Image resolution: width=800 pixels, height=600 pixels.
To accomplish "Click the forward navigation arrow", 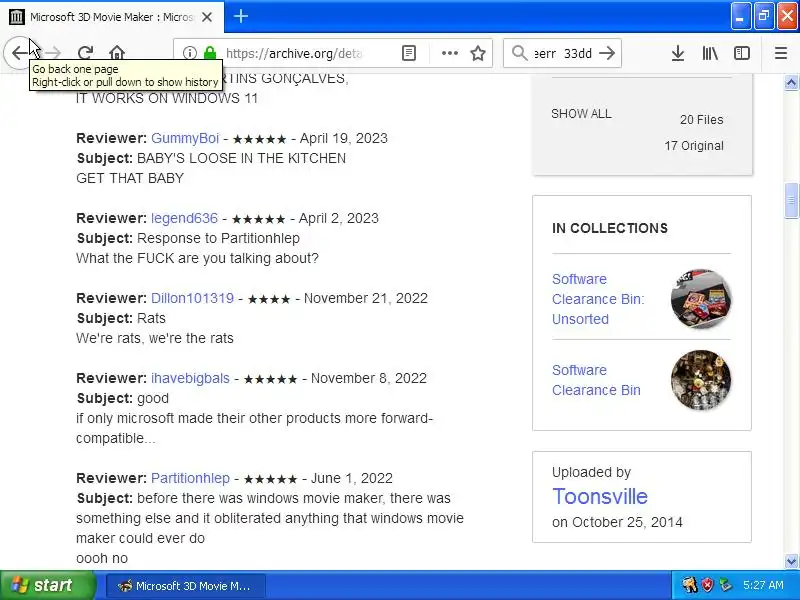I will pyautogui.click(x=53, y=53).
